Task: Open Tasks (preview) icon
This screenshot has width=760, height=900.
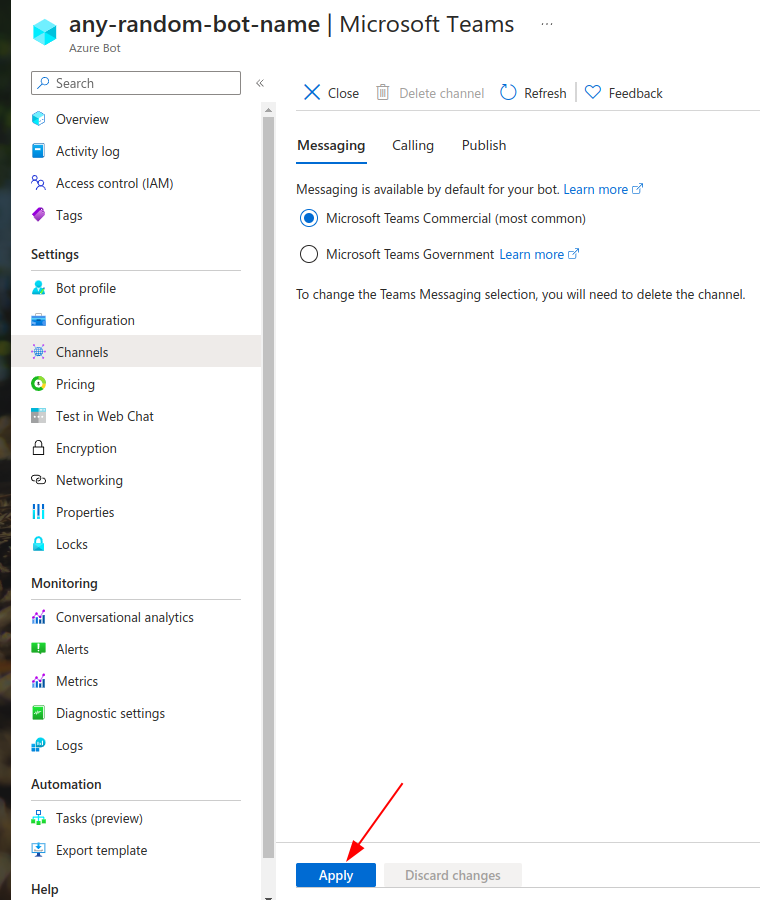Action: (x=38, y=818)
